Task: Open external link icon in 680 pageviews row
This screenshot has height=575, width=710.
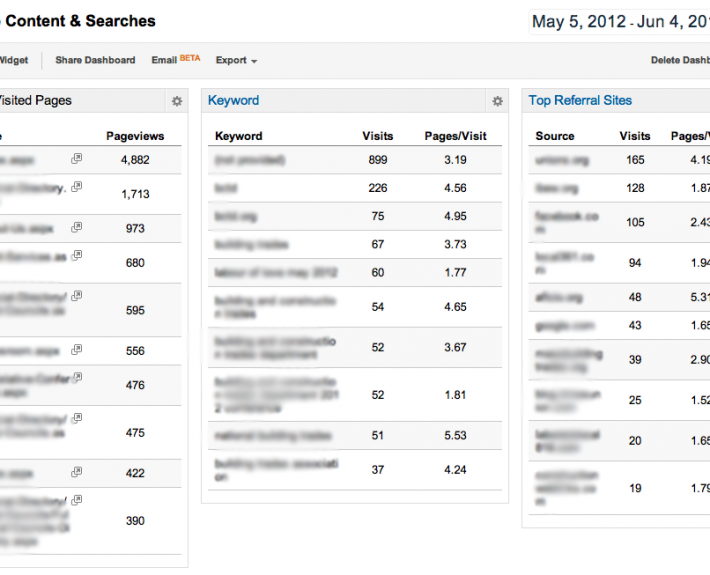Action: tap(77, 255)
